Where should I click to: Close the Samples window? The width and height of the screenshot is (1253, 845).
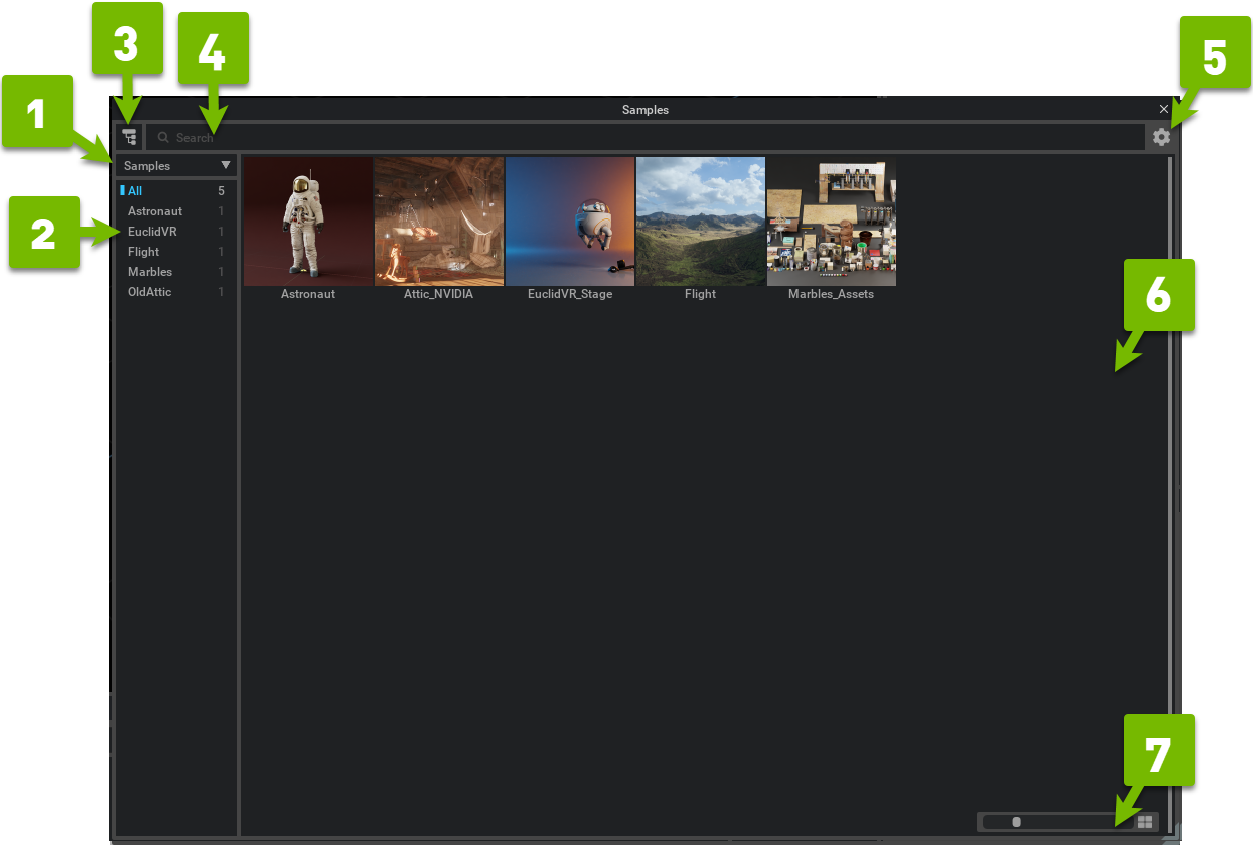(x=1164, y=109)
